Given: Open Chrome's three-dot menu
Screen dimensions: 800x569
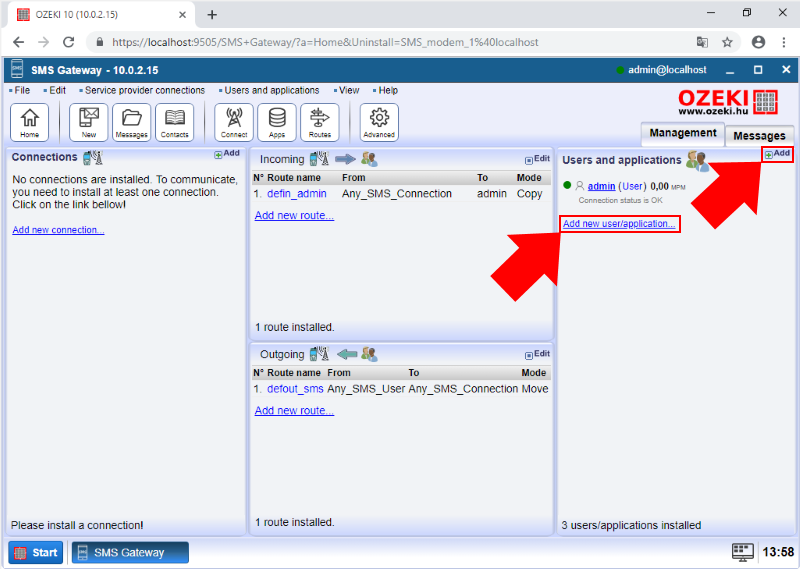Looking at the screenshot, I should click(784, 42).
